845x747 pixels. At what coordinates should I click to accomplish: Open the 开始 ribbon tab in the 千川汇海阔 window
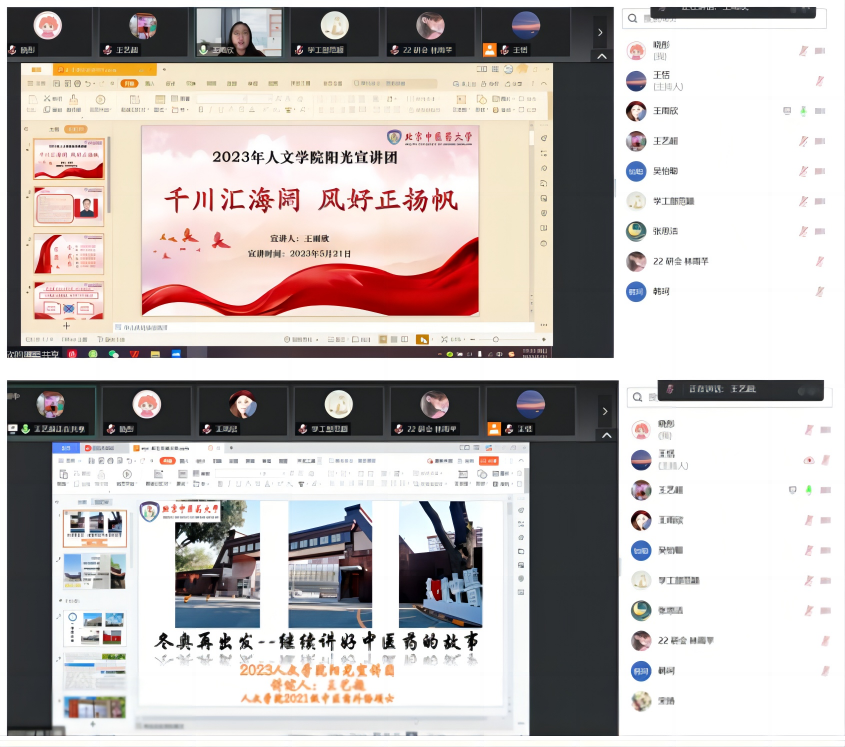(128, 84)
